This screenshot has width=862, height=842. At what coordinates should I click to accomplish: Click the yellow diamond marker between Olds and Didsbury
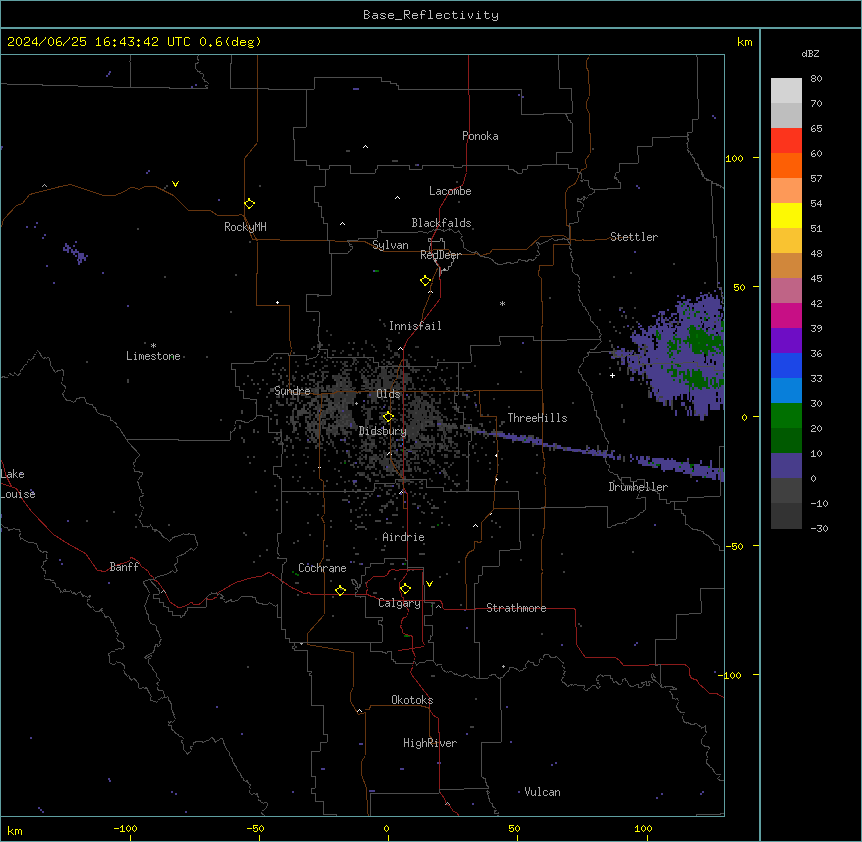click(389, 417)
